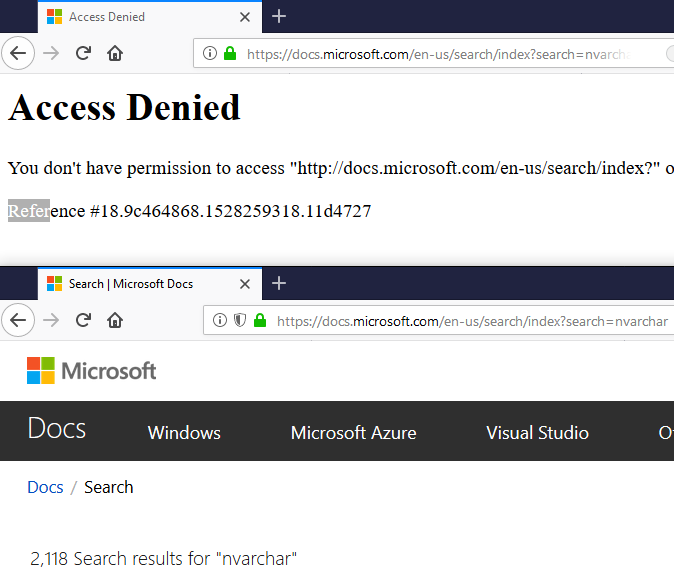
Task: Go back in the Access Denied browser window
Action: 18,53
